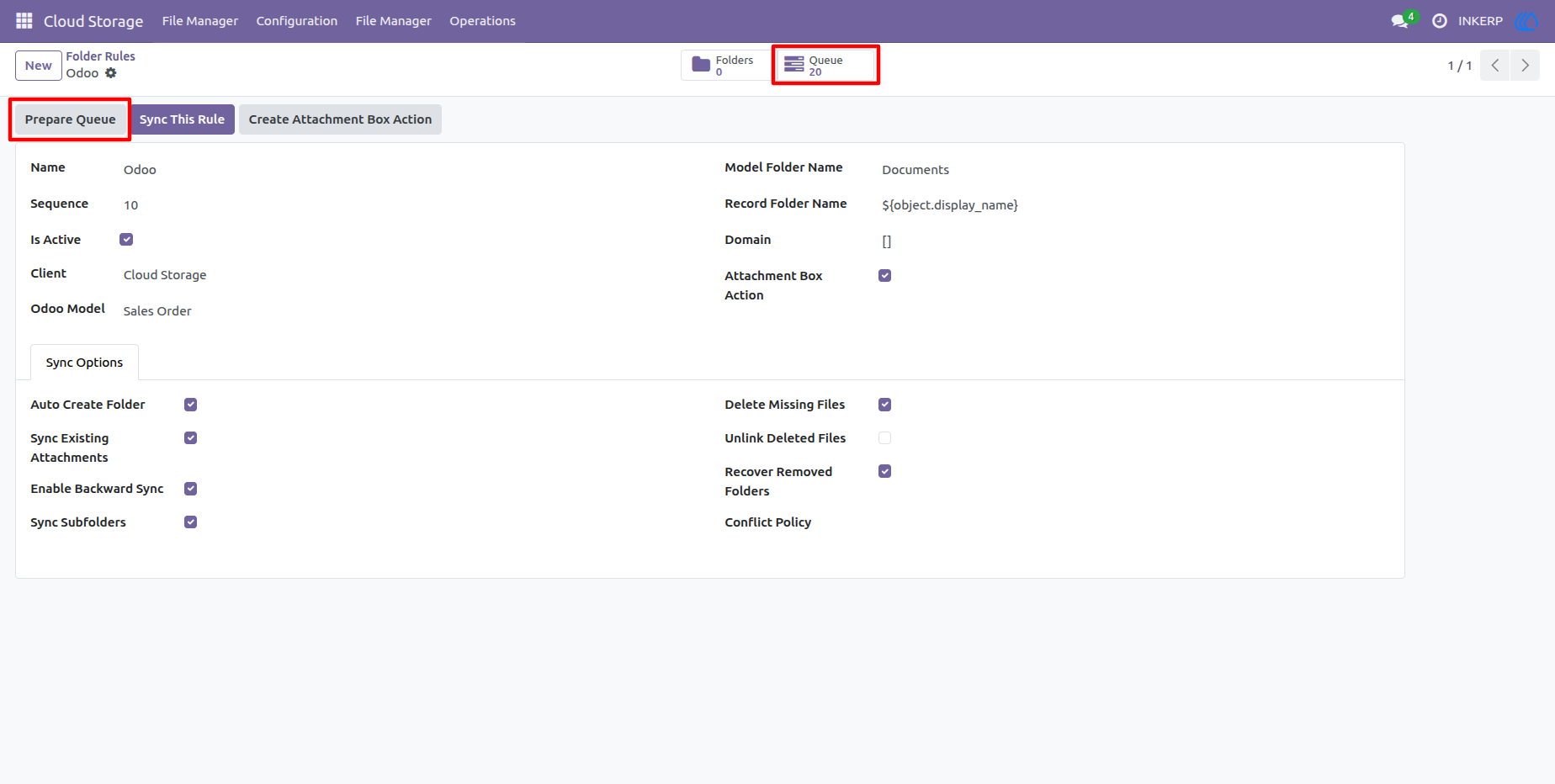
Task: Select the Sync Options tab
Action: tap(84, 363)
